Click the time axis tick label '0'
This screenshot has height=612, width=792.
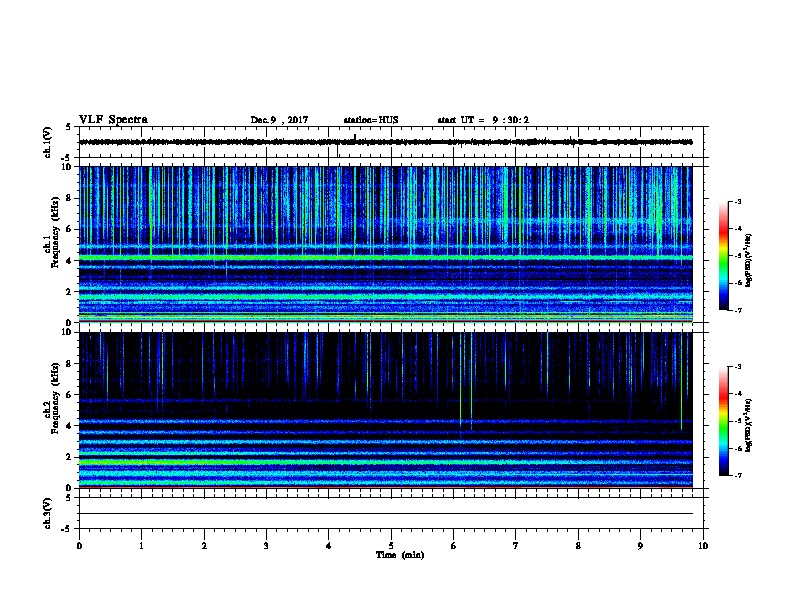pyautogui.click(x=79, y=545)
